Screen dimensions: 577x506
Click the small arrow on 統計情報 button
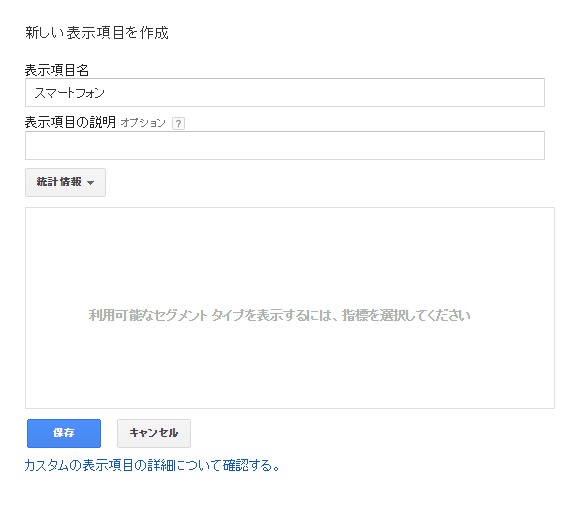coord(91,183)
